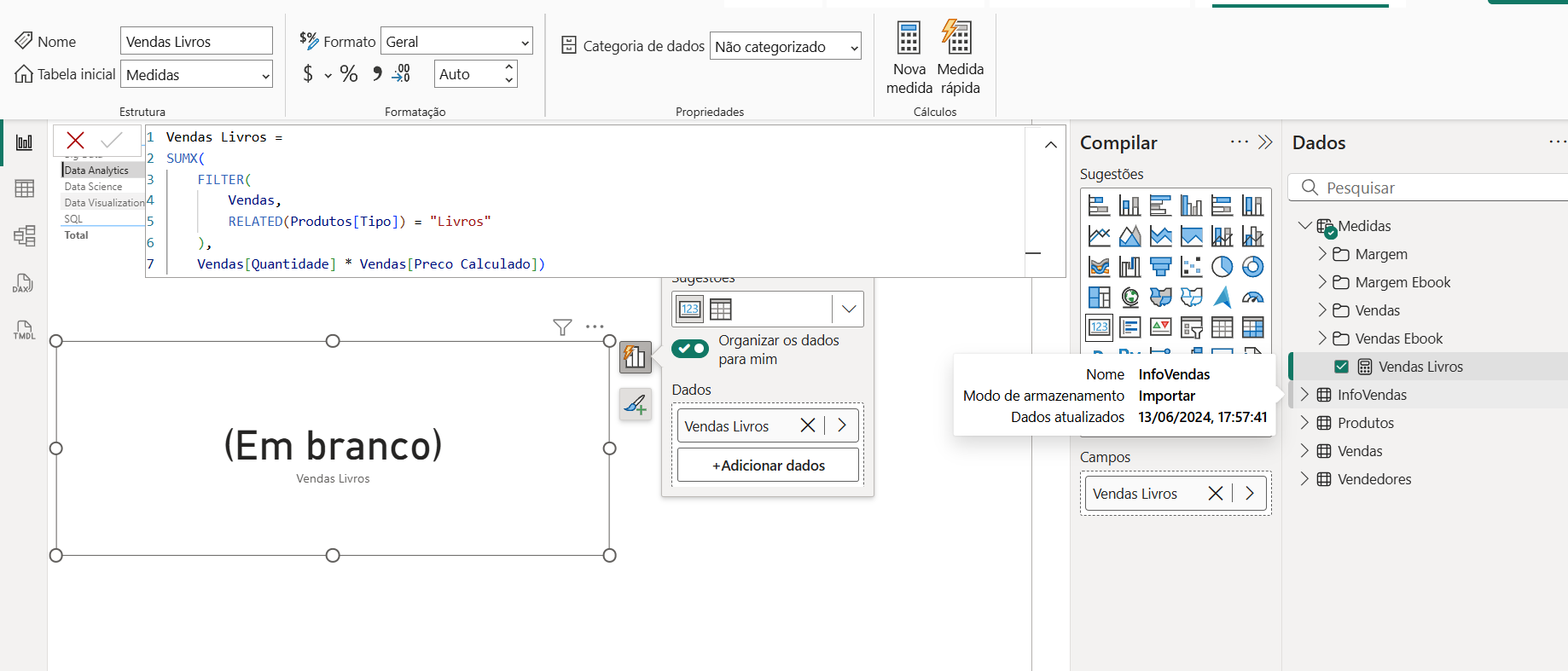Choose the clustered column chart visual
Viewport: 1568px width, 671px height.
pos(1191,205)
